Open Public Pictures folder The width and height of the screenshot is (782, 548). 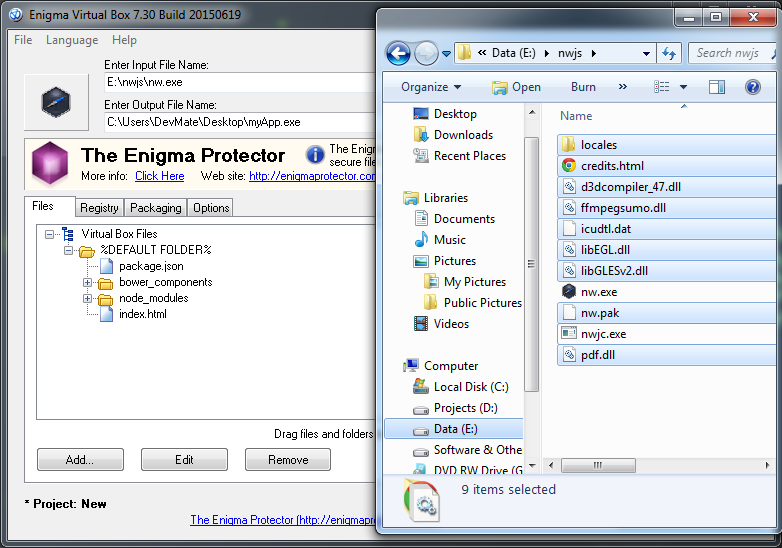[472, 302]
